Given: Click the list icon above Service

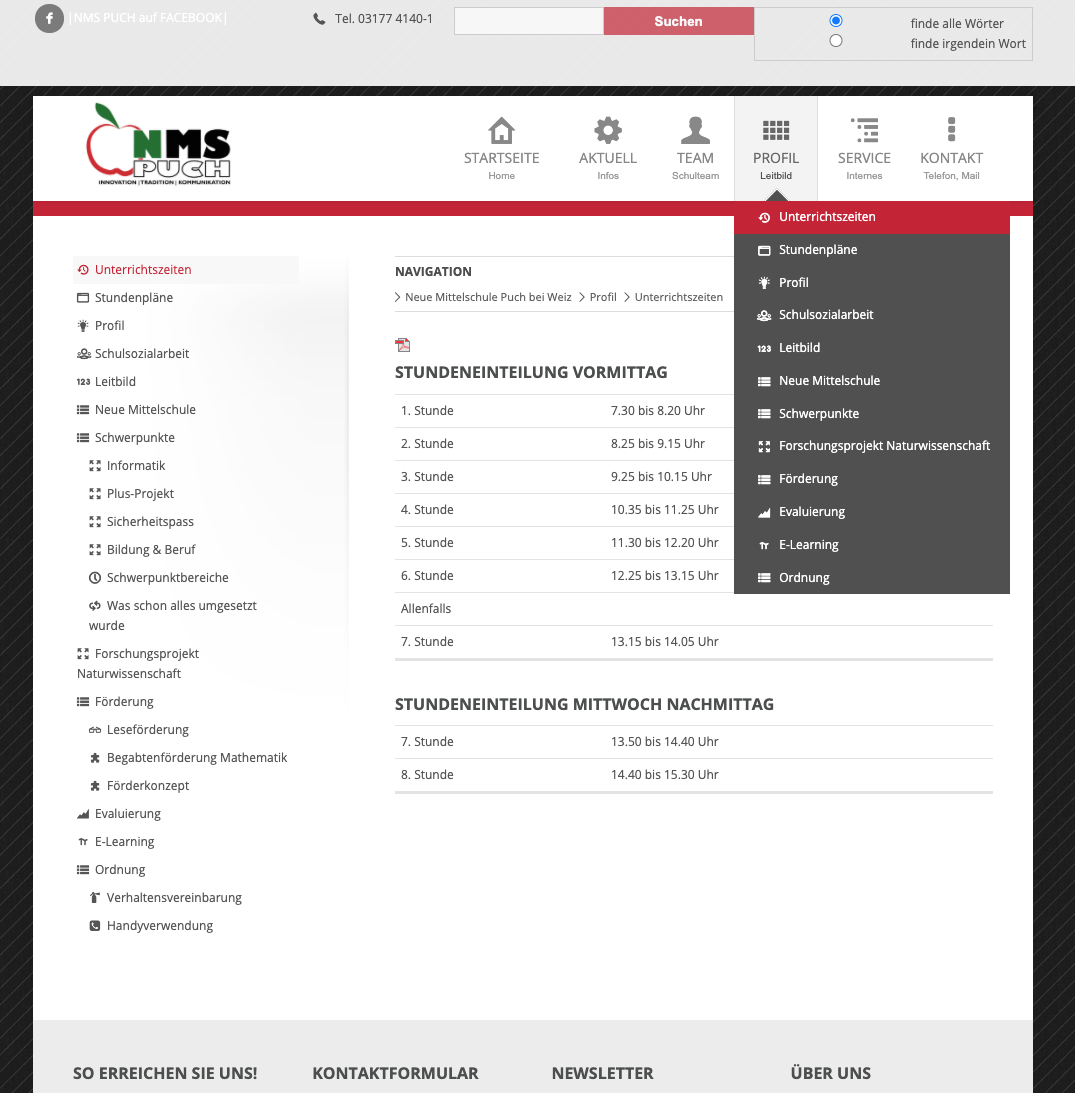Looking at the screenshot, I should pos(864,130).
